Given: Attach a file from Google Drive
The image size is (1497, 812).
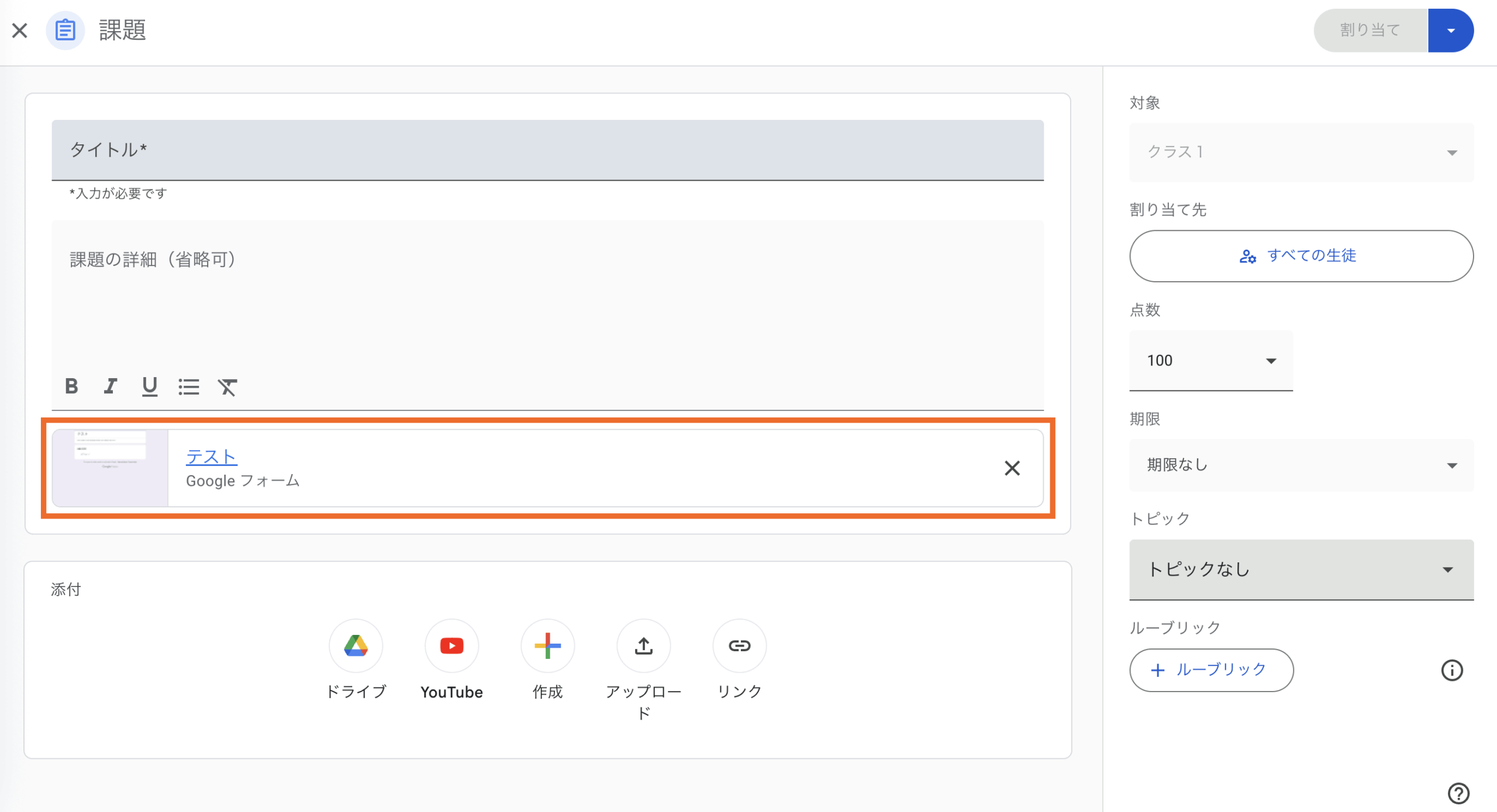Looking at the screenshot, I should tap(356, 645).
